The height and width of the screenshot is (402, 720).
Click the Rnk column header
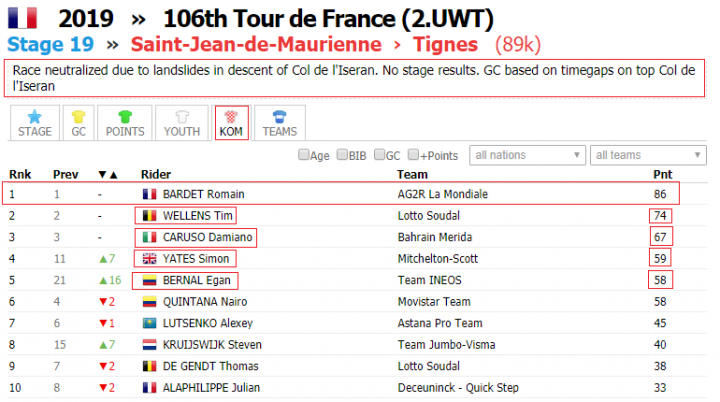click(x=20, y=175)
